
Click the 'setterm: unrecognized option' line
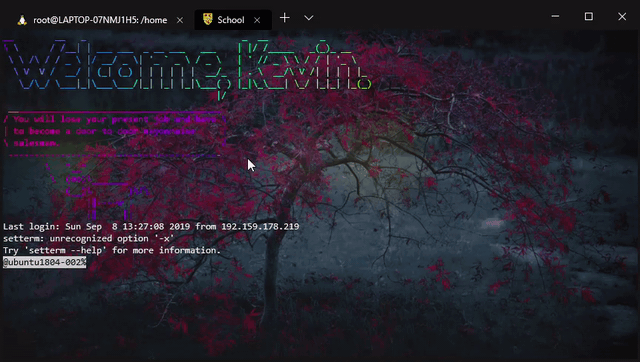pos(89,238)
